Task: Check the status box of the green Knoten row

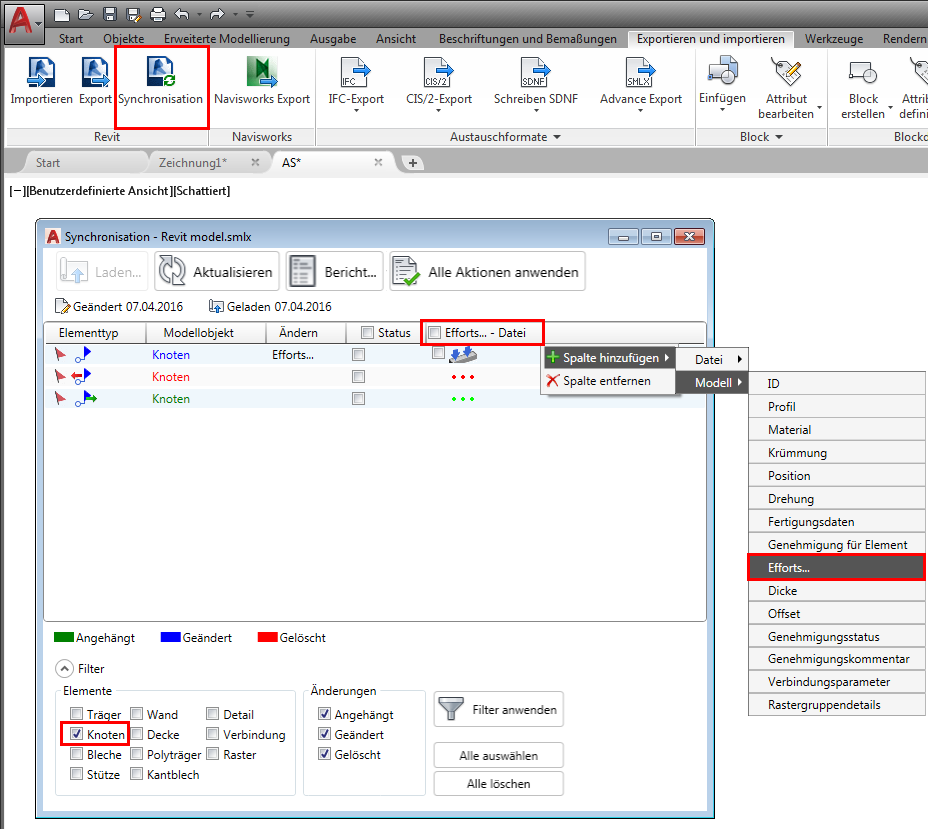Action: click(358, 398)
